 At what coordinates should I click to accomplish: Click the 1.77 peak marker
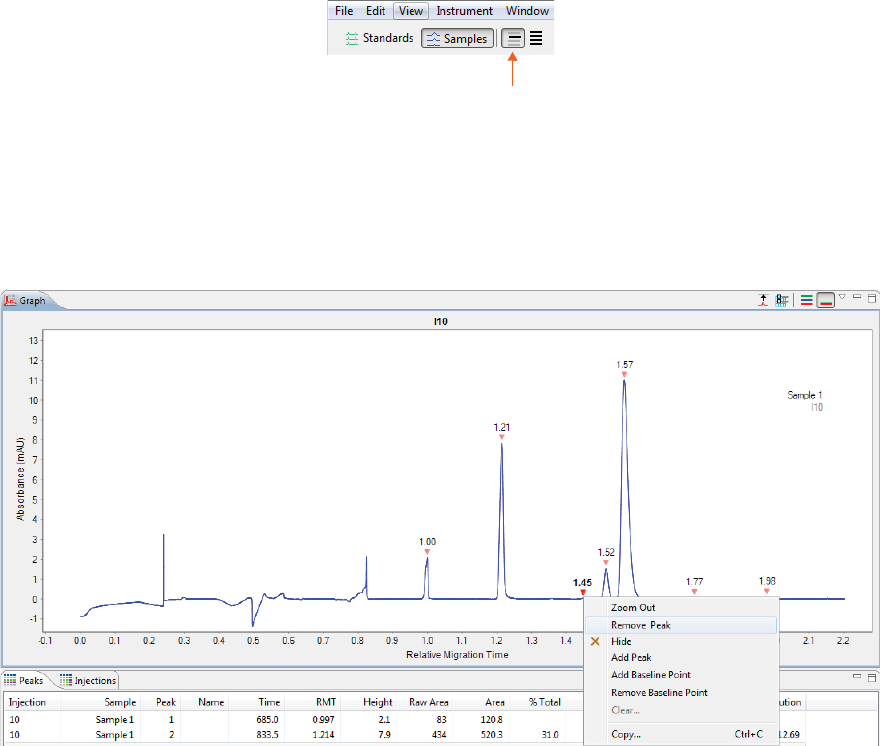pyautogui.click(x=694, y=592)
